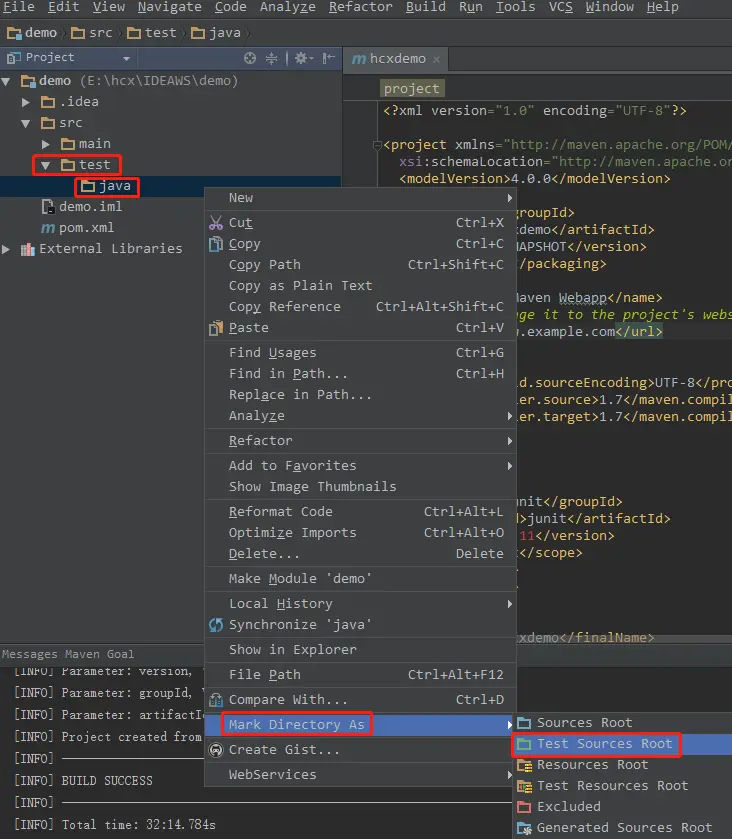Screen dimensions: 732x839
Task: Click the Compare With icon
Action: (216, 700)
